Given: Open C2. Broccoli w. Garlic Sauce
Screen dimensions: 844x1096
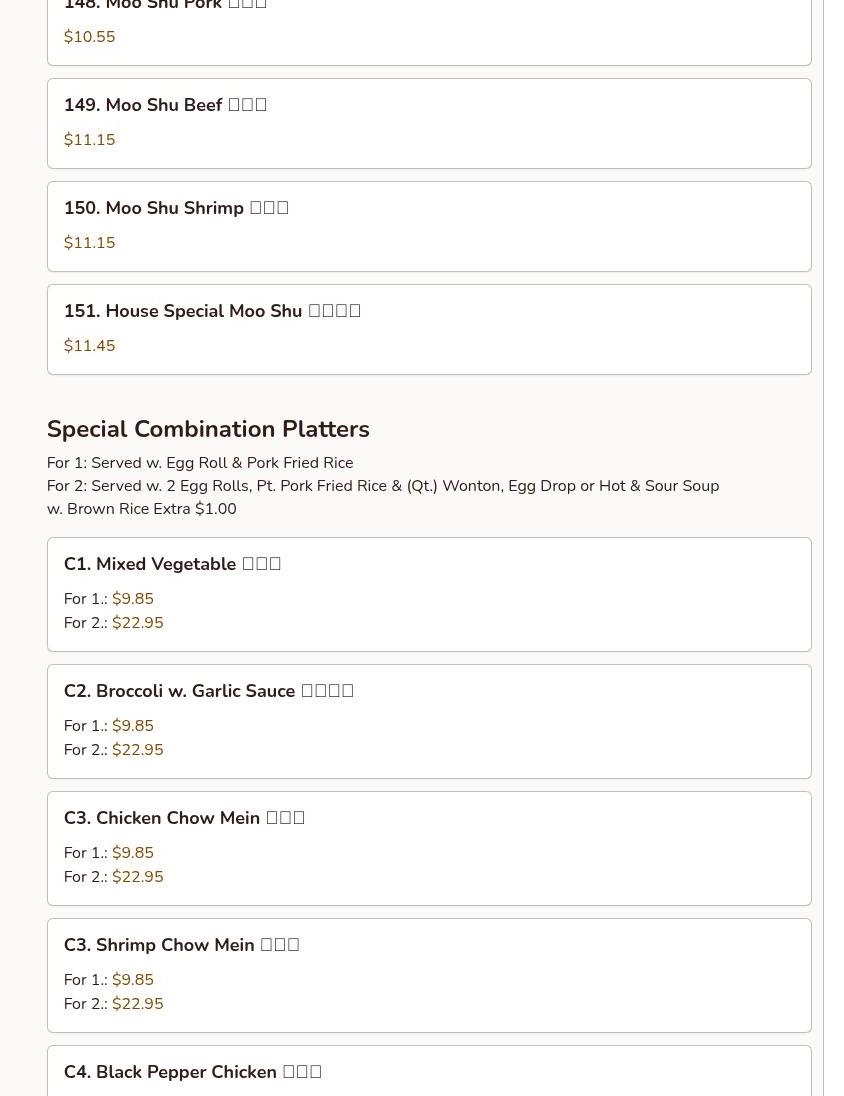Looking at the screenshot, I should [429, 721].
